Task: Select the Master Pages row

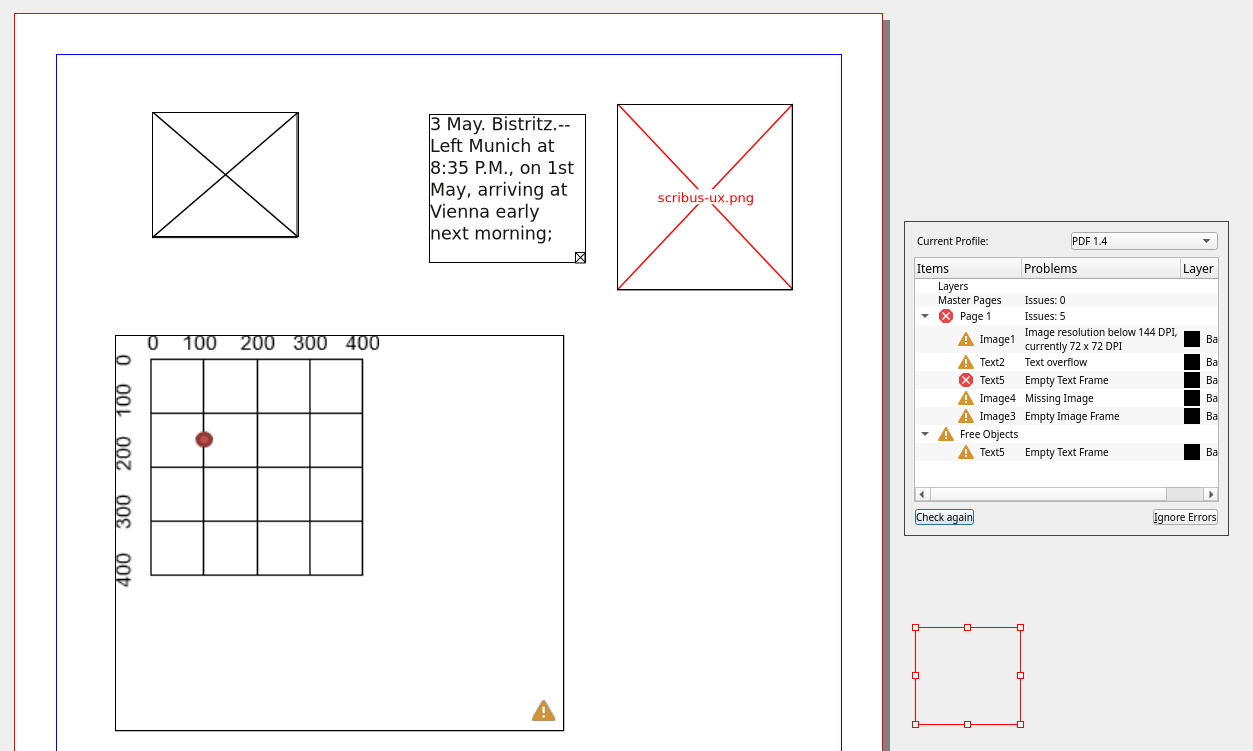Action: click(969, 300)
